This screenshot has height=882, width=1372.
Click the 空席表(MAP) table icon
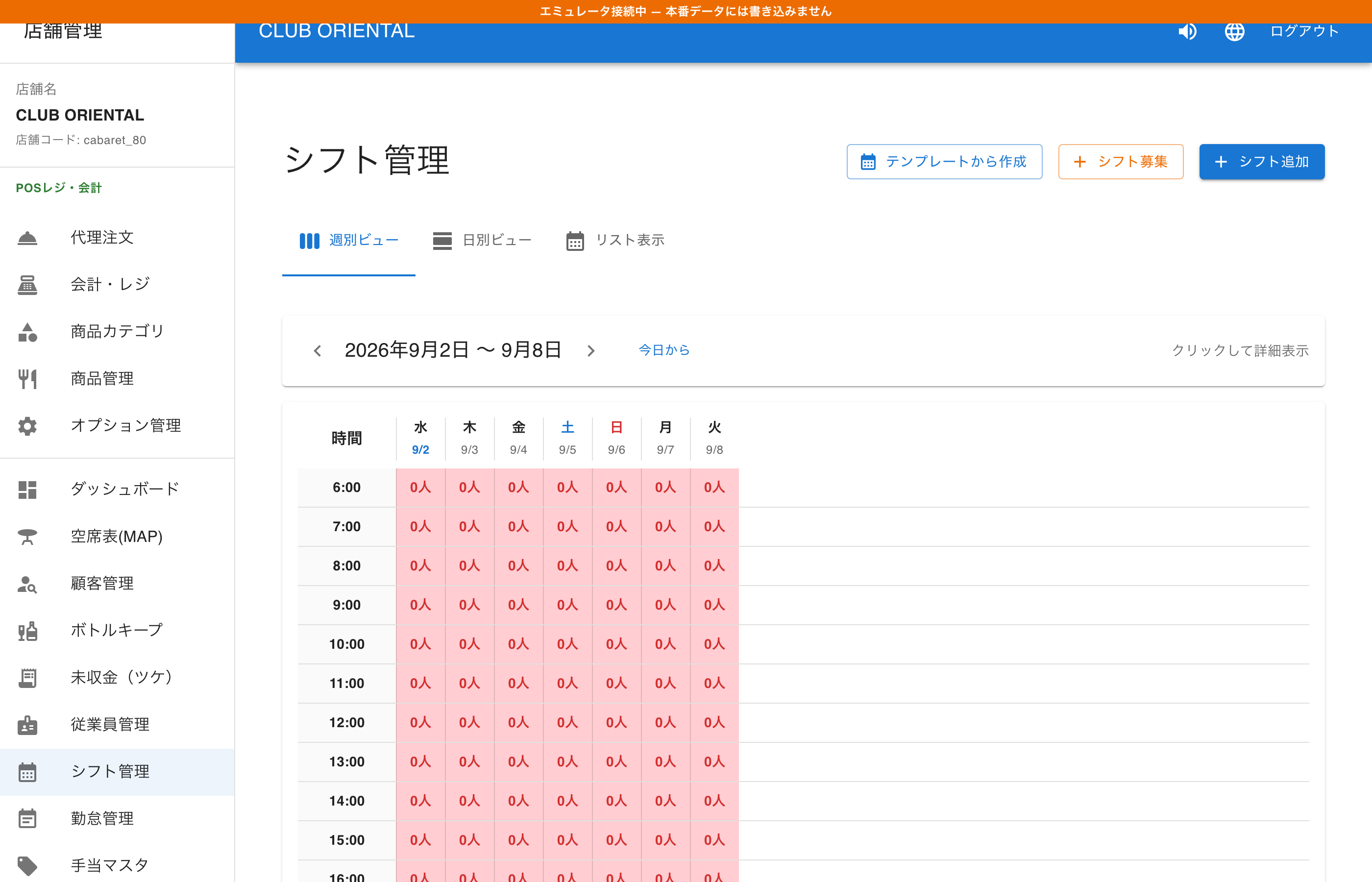pos(27,537)
